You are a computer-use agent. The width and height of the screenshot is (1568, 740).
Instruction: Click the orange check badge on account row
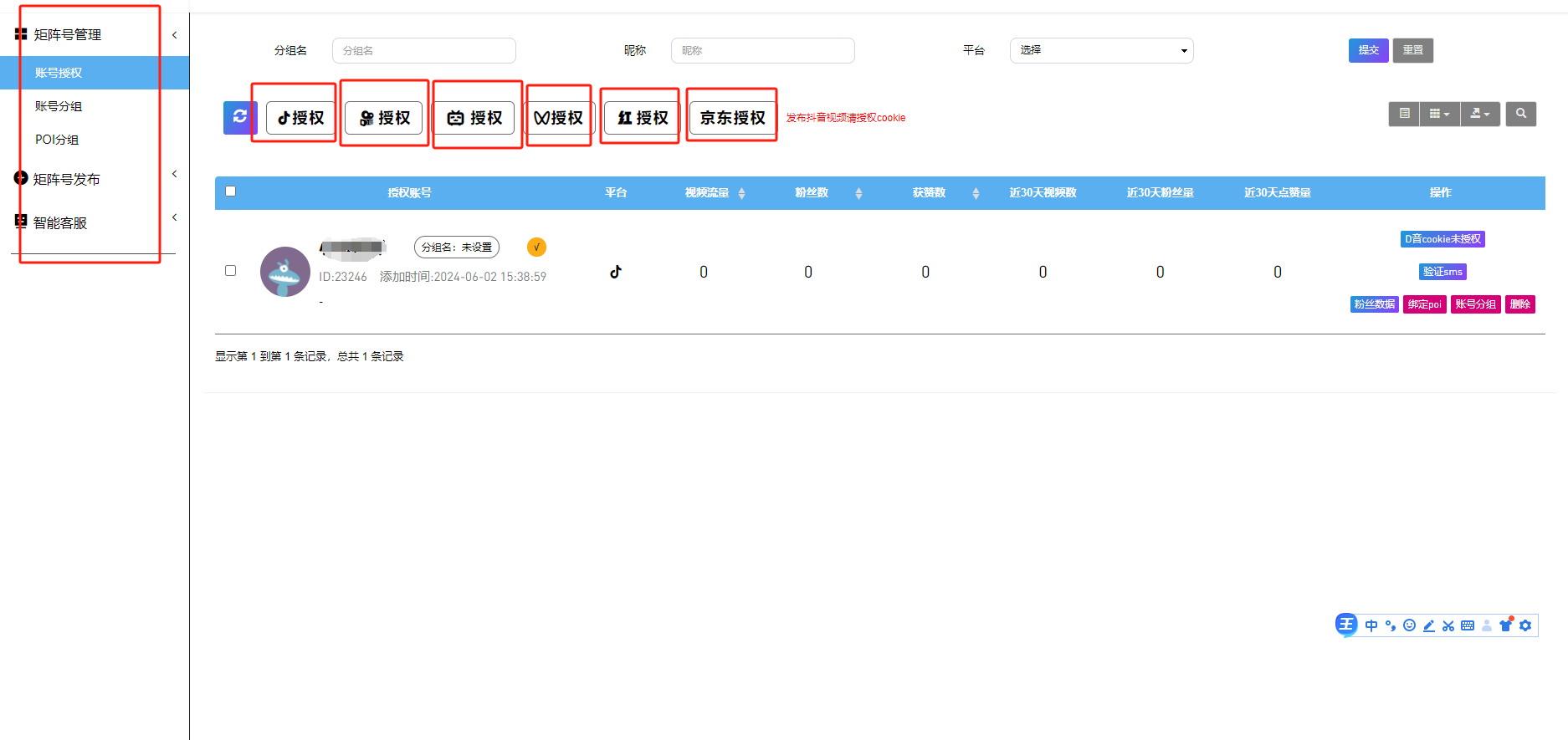point(536,247)
